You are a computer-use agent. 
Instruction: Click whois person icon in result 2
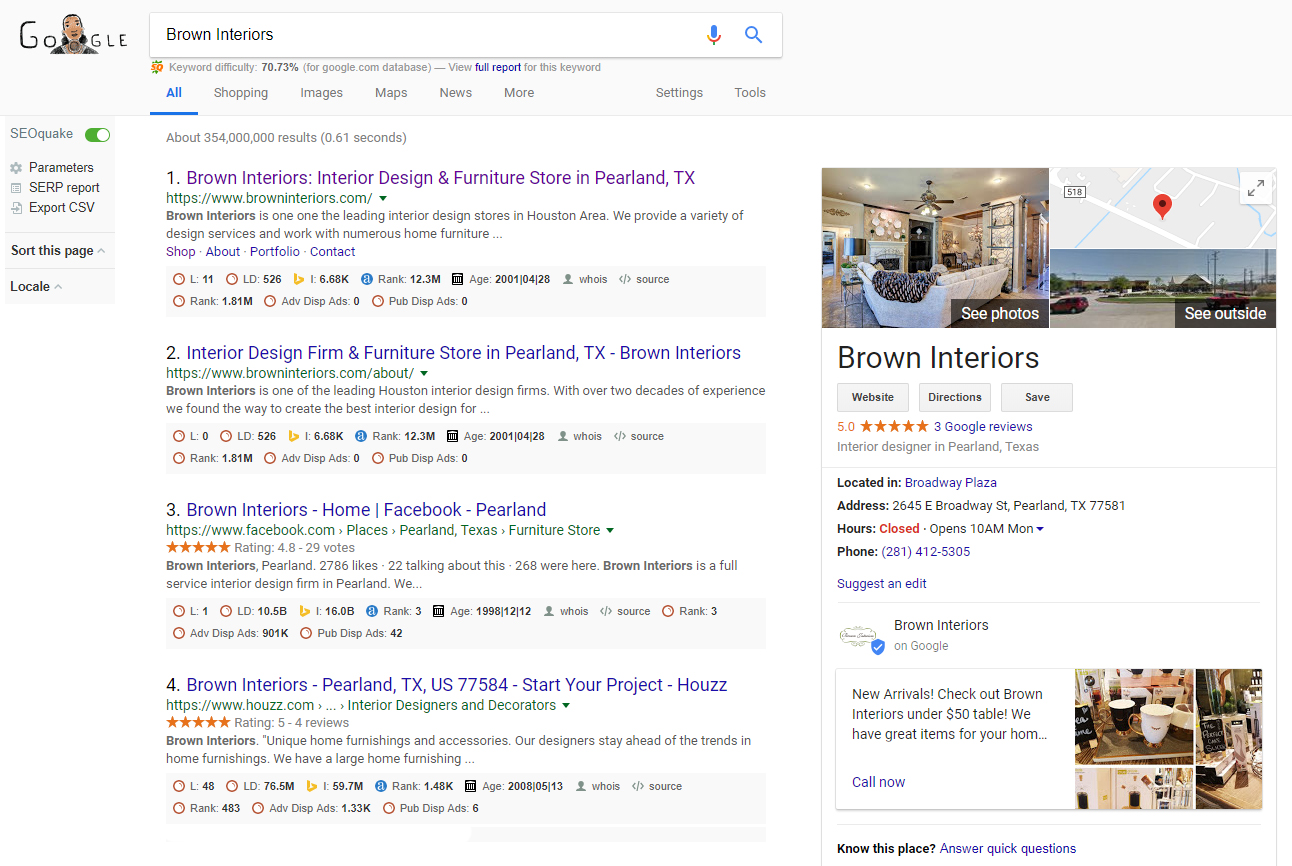point(564,437)
